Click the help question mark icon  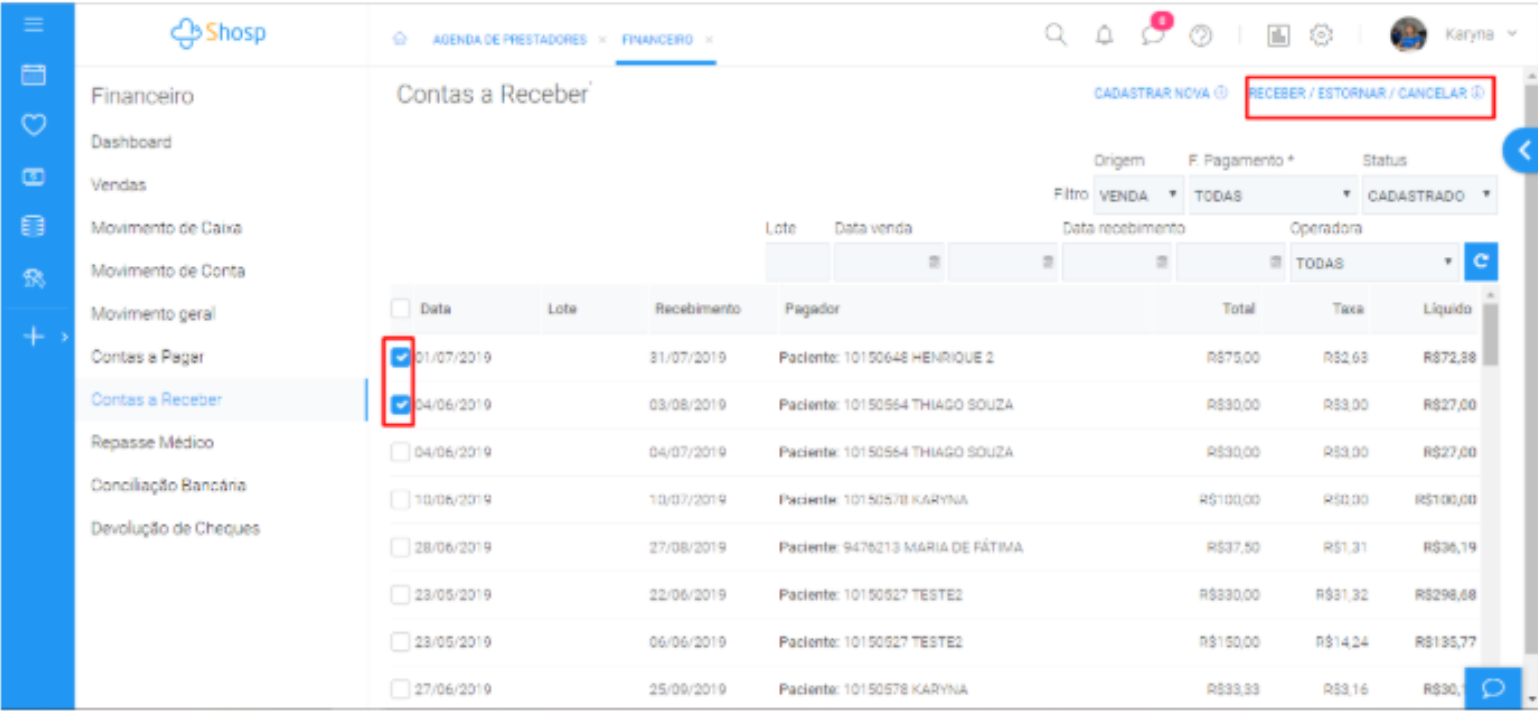[x=1201, y=36]
